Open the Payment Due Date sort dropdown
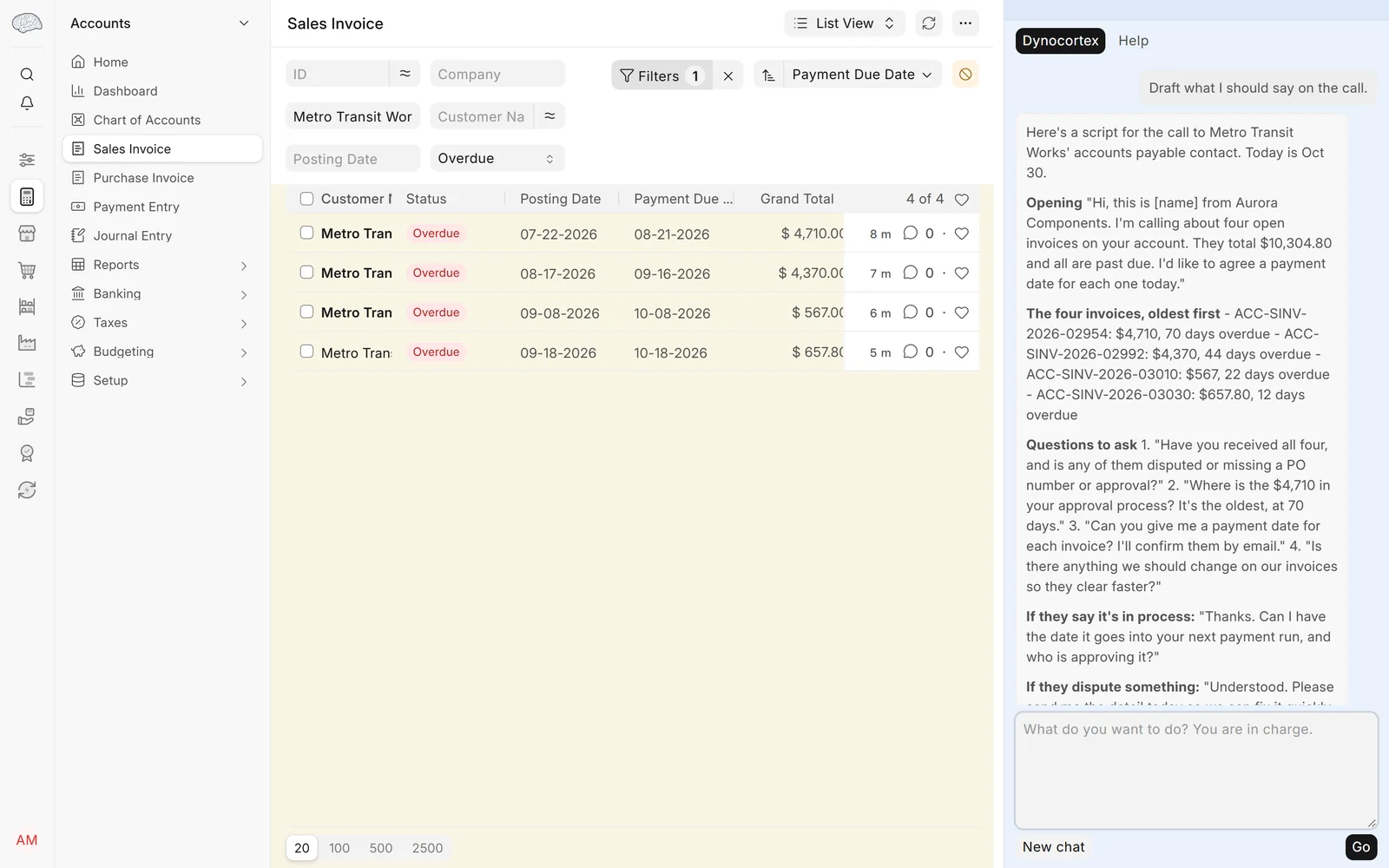 pos(862,75)
